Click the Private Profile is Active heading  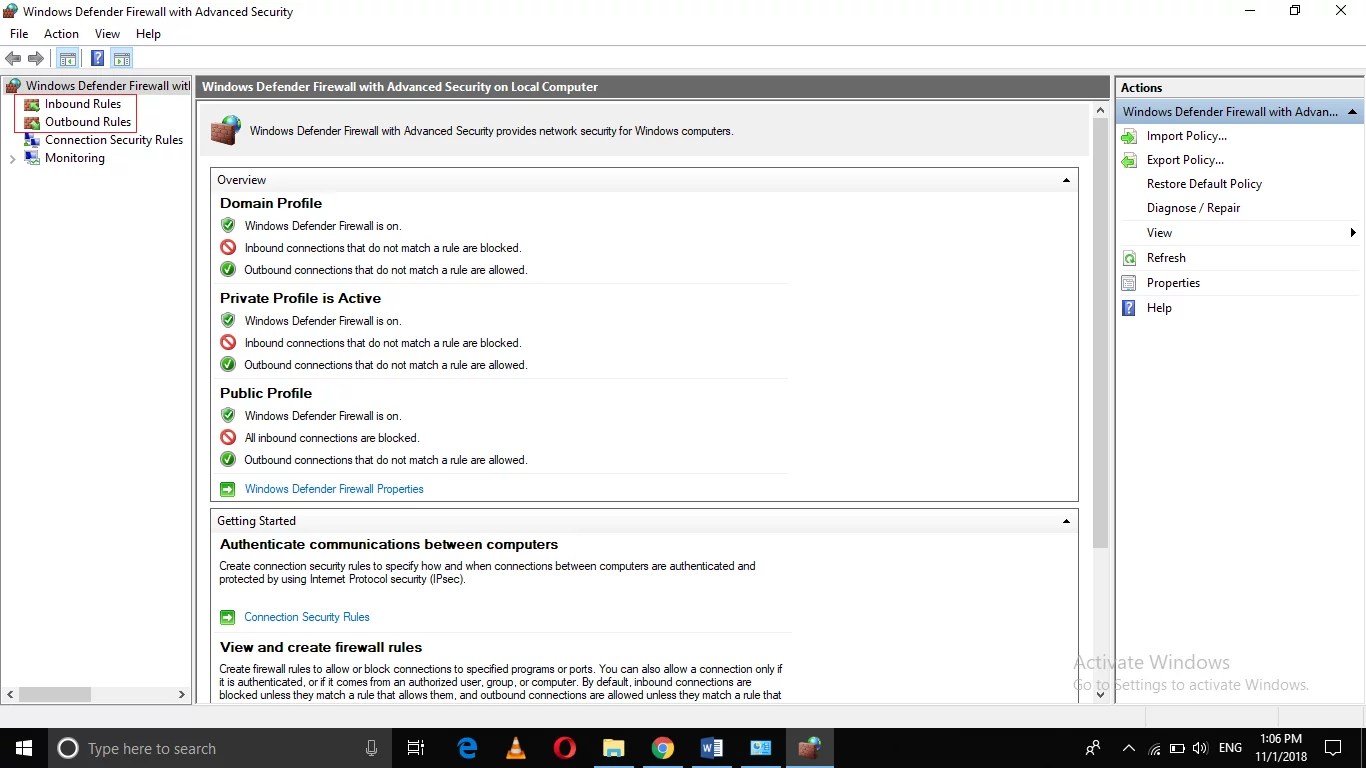300,298
